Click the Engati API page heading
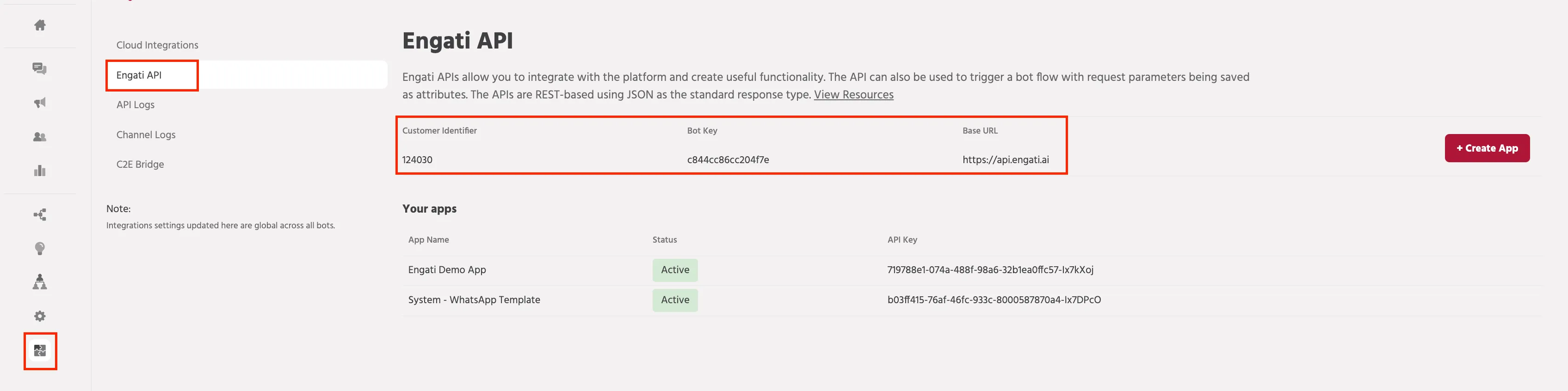This screenshot has width=1568, height=391. coord(457,41)
